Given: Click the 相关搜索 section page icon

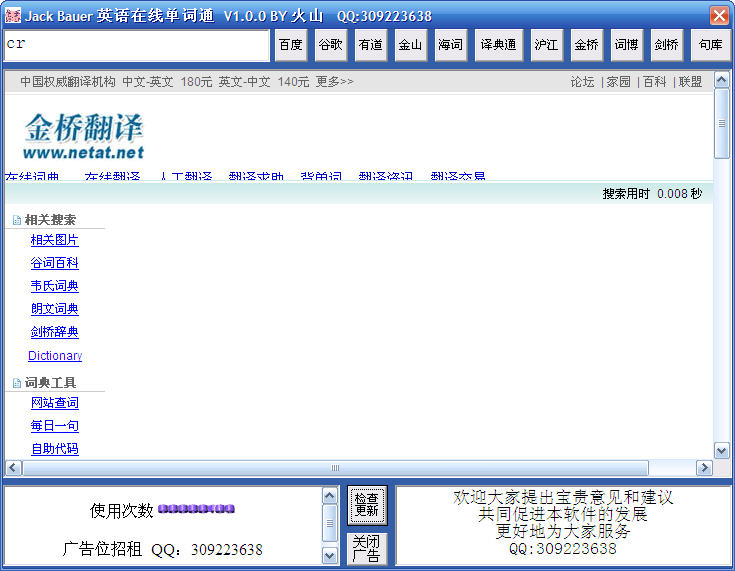Looking at the screenshot, I should 17,220.
